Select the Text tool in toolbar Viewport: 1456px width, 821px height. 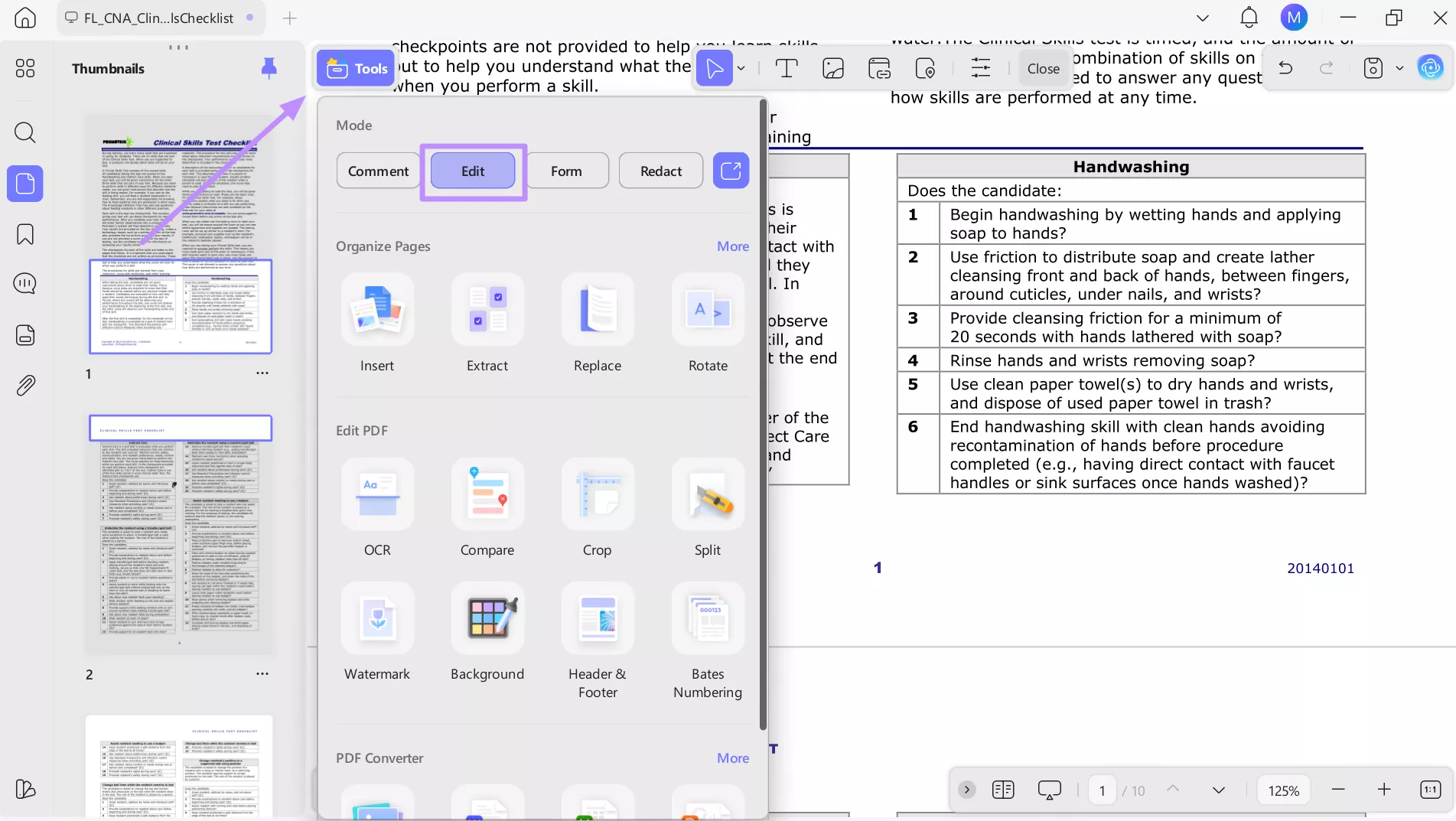click(x=787, y=68)
